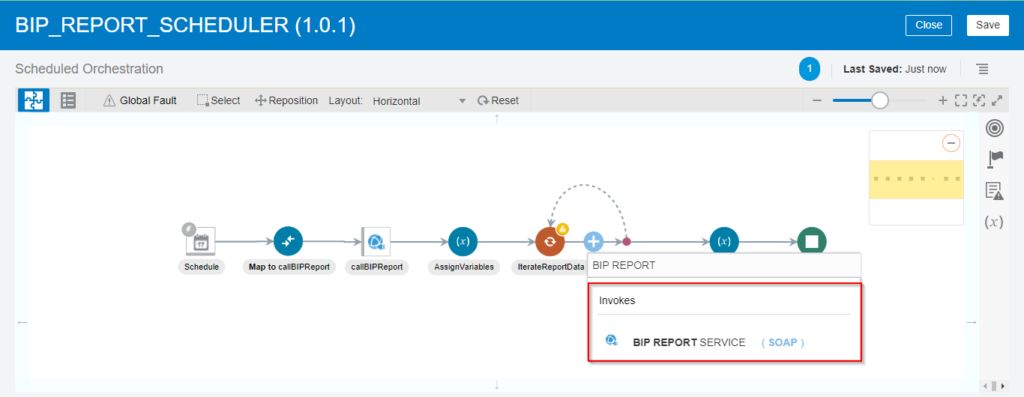Viewport: 1024px width, 397px height.
Task: Activate the Reposition tool
Action: [x=286, y=101]
